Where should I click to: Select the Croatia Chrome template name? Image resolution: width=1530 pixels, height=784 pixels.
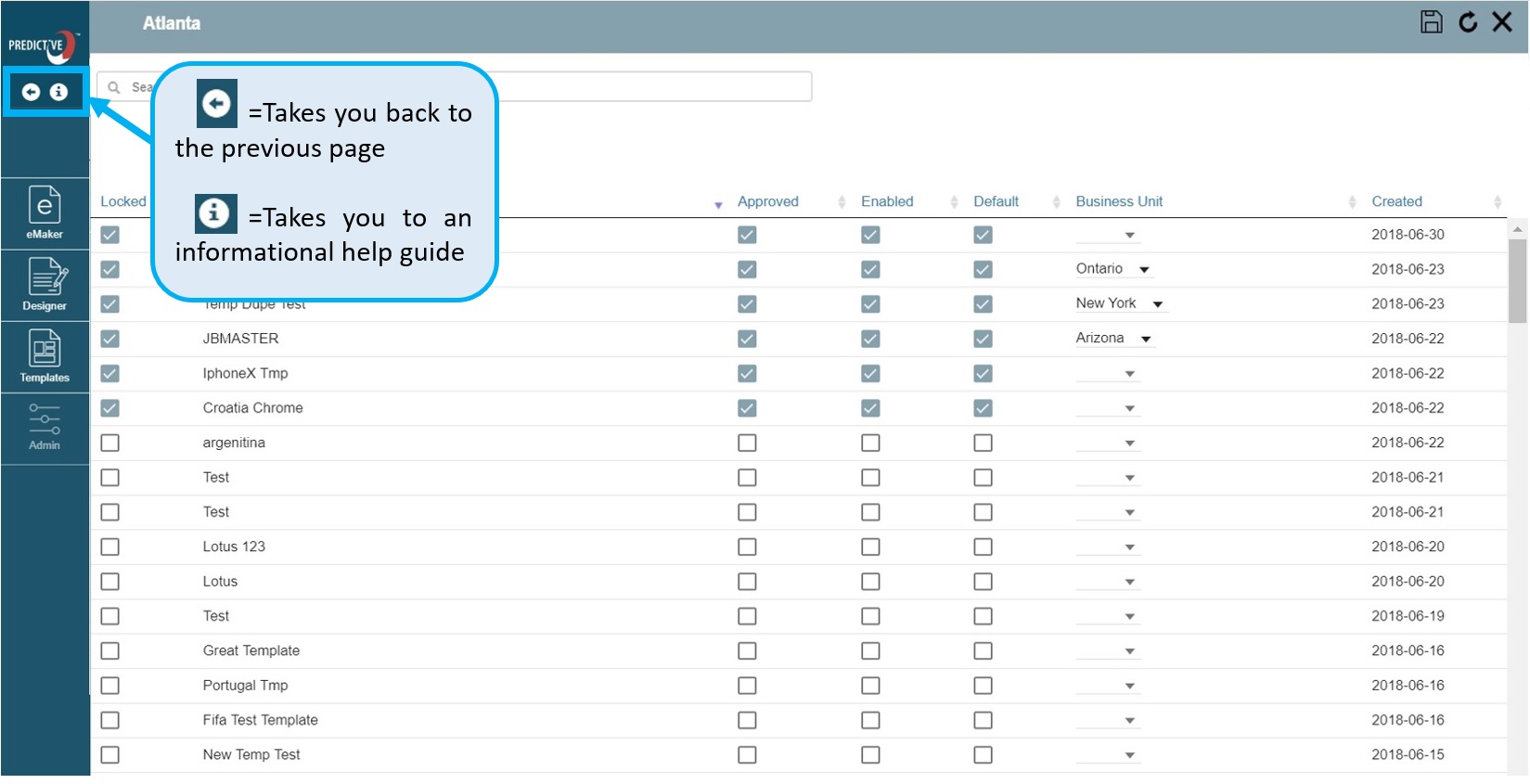point(252,408)
